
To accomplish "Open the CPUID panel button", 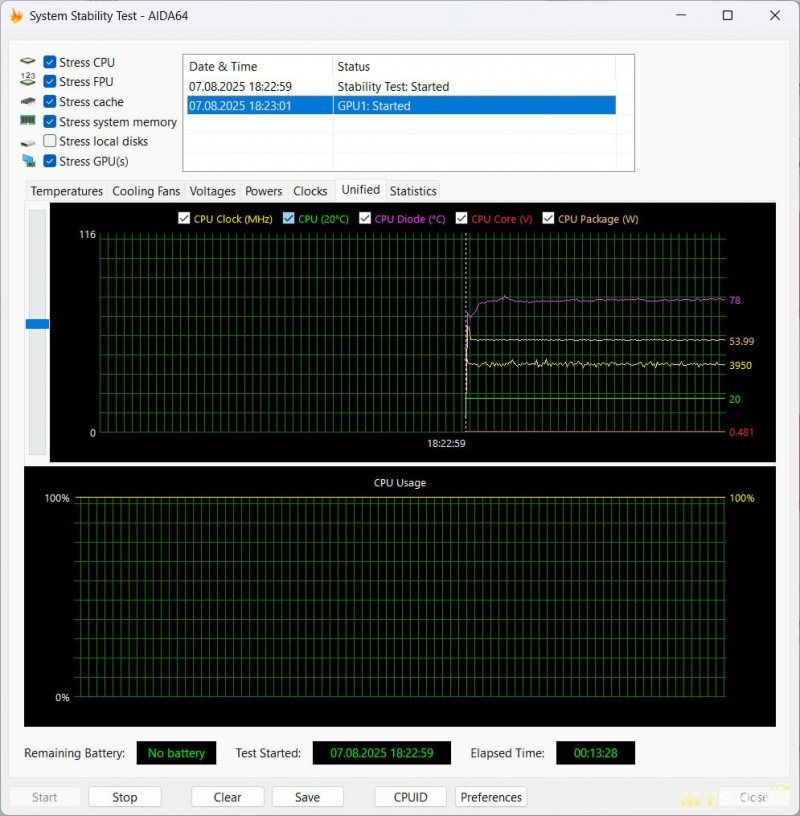I will coord(410,797).
